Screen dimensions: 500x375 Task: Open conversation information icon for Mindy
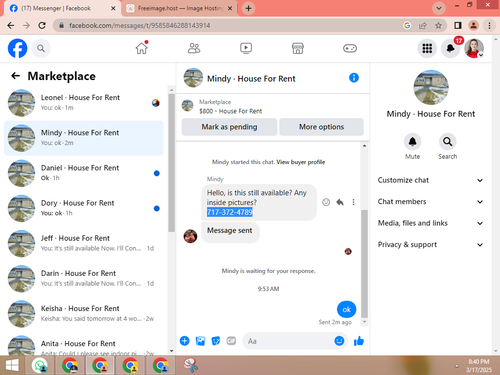coord(354,78)
